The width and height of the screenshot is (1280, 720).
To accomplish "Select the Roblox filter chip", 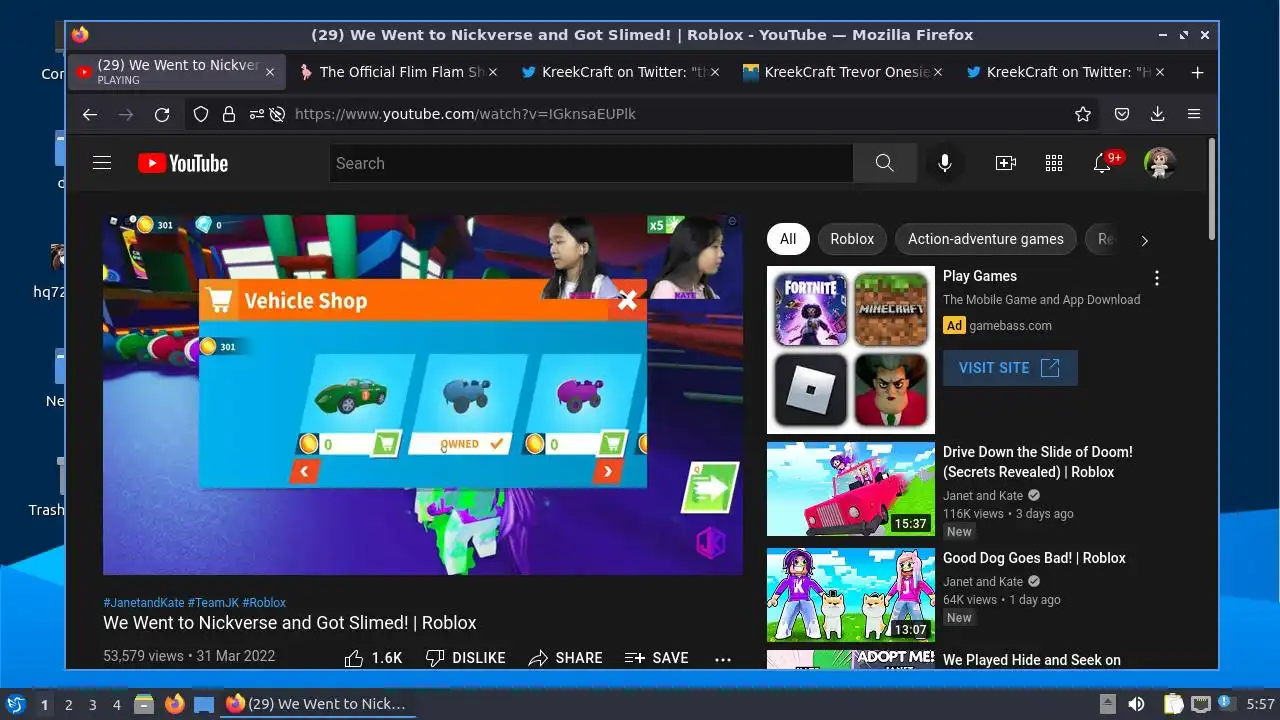I will pos(852,239).
